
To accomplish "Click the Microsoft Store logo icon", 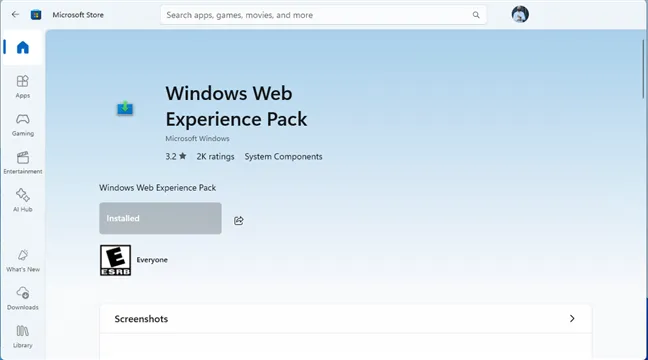I will pos(36,15).
